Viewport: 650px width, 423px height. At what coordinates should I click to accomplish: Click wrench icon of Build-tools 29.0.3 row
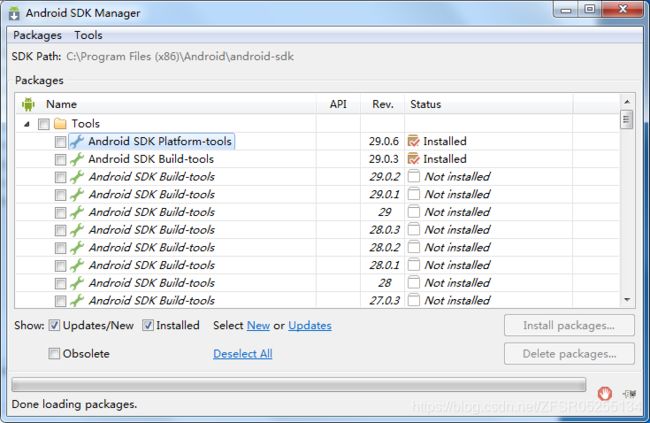click(x=77, y=159)
